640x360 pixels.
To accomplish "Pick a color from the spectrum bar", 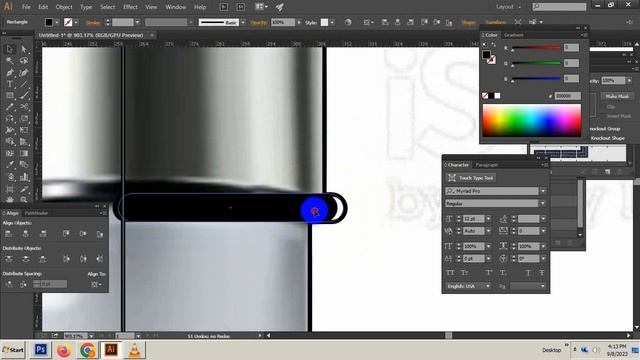I will click(531, 120).
